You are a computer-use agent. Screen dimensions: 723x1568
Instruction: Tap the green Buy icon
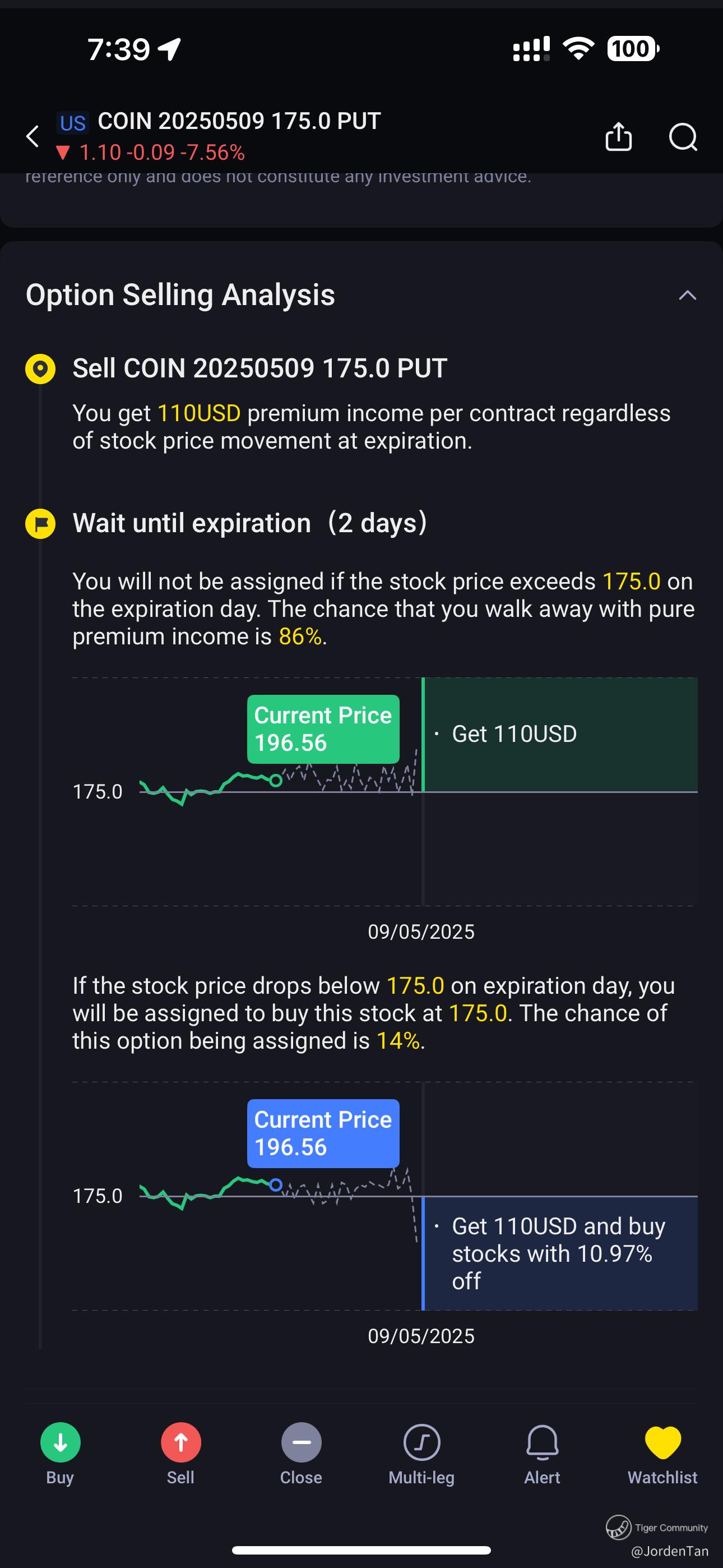pos(61,1442)
